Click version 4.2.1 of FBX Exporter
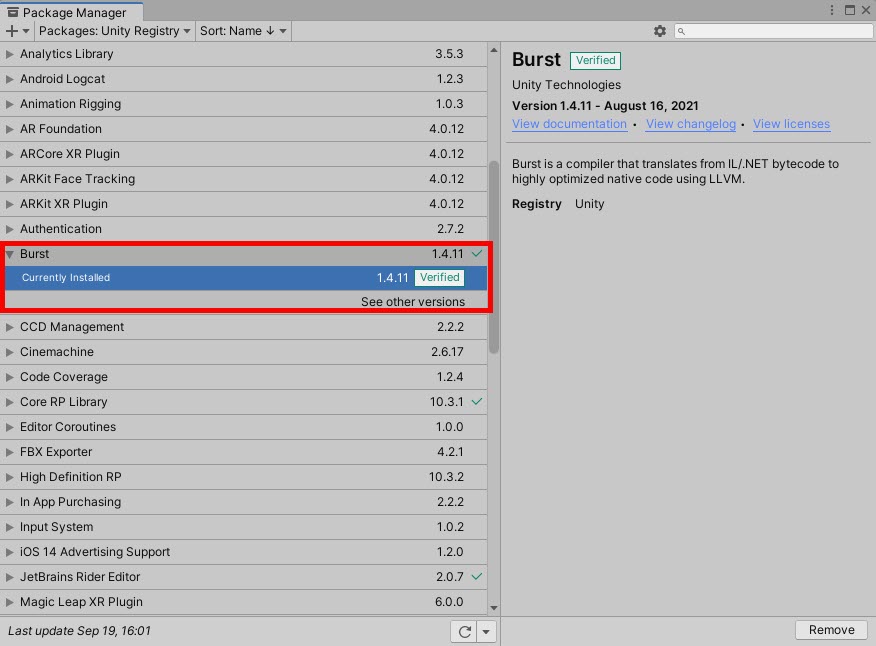 coord(451,452)
